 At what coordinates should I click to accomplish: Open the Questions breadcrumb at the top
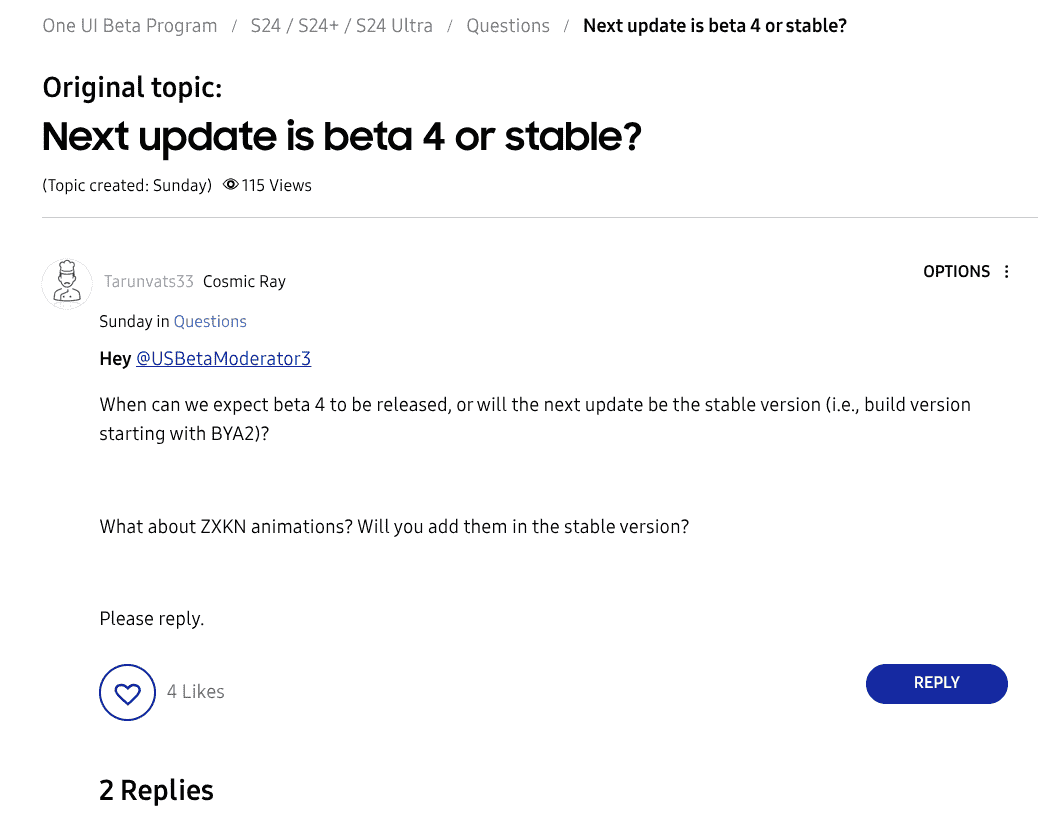(x=508, y=26)
